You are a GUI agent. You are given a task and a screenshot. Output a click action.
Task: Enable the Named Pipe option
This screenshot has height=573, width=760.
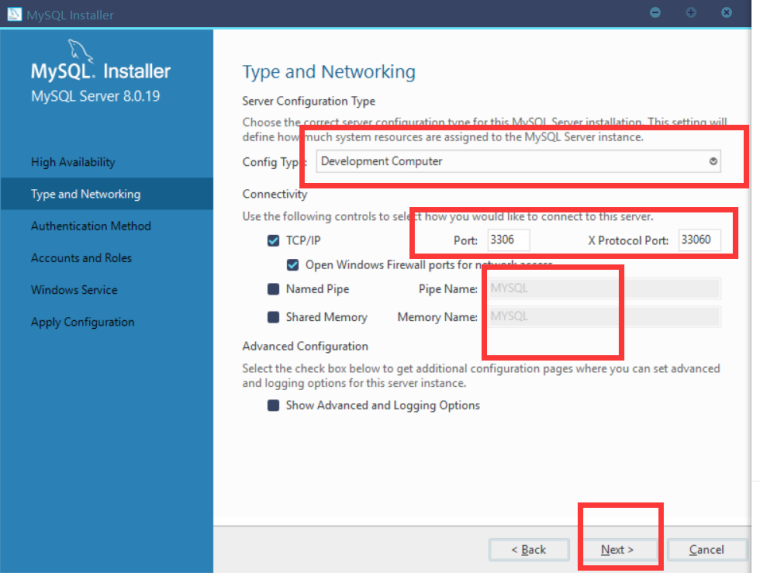[274, 289]
